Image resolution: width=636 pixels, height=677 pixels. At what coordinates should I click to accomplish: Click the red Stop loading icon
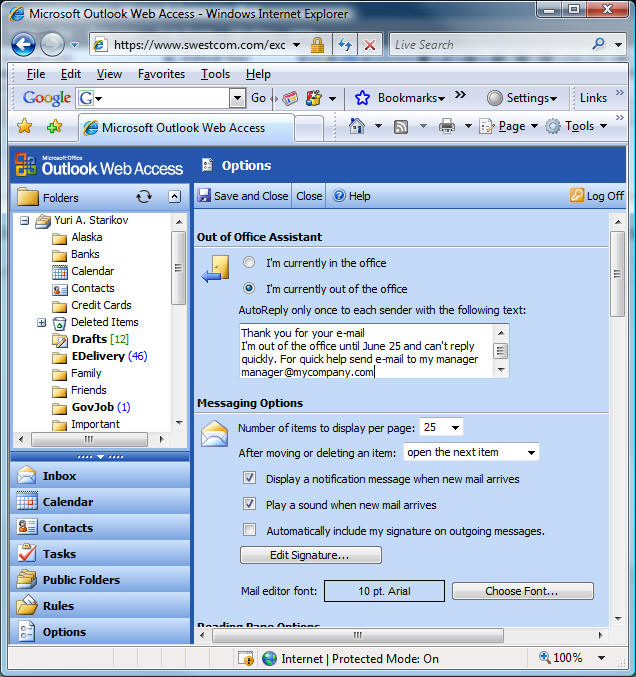pos(370,44)
